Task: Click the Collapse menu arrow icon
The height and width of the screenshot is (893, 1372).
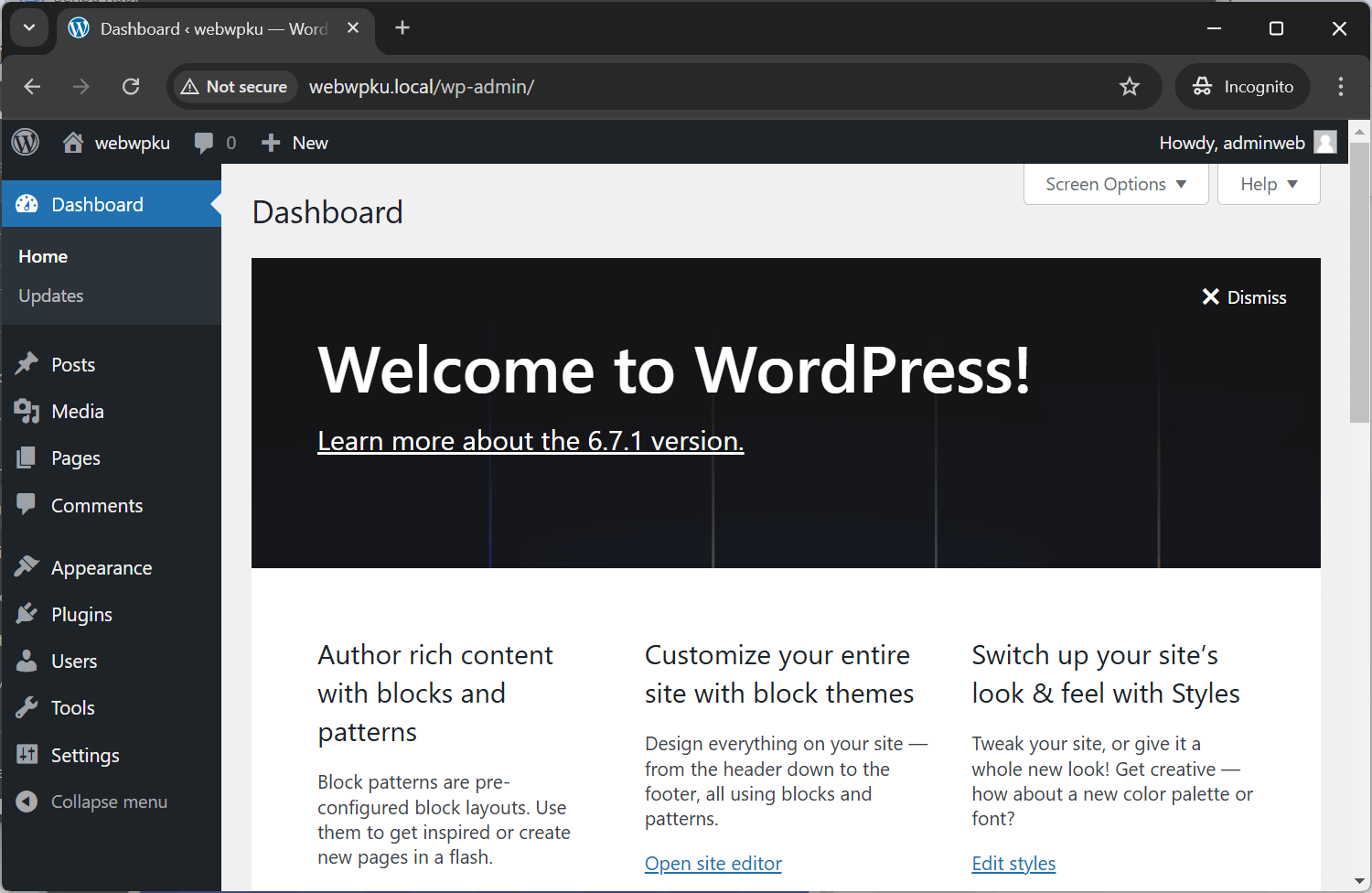Action: coord(27,802)
